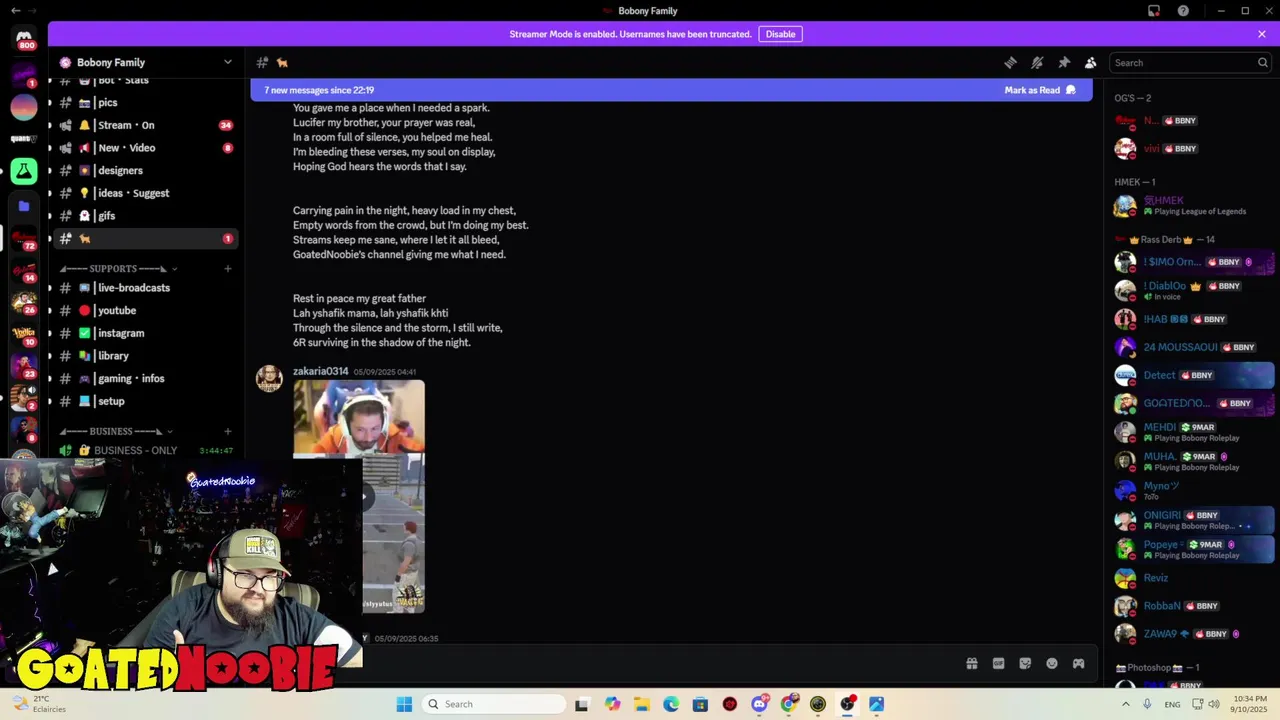Open the quant server icon
Screen dimensions: 1280x720
(24, 139)
